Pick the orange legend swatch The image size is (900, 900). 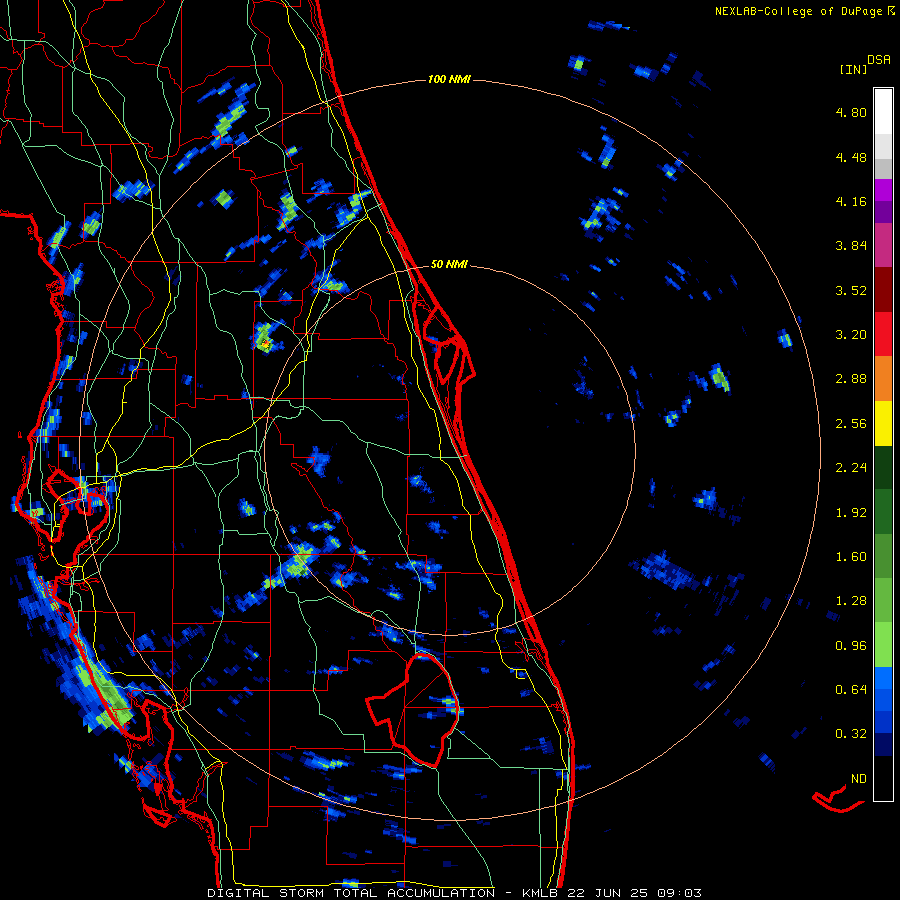coord(883,379)
